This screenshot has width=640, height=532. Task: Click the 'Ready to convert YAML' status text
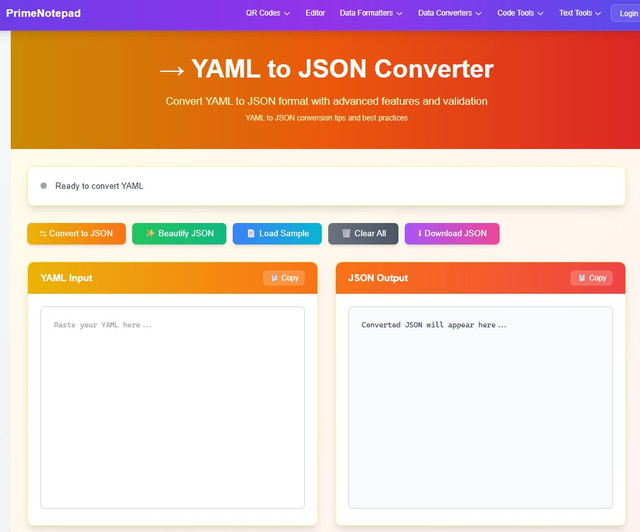(x=99, y=186)
